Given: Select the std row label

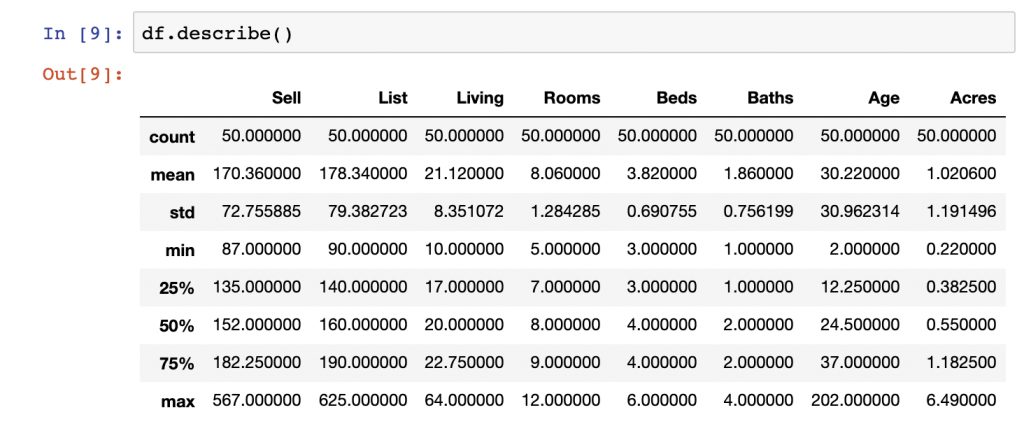Looking at the screenshot, I should coord(183,213).
